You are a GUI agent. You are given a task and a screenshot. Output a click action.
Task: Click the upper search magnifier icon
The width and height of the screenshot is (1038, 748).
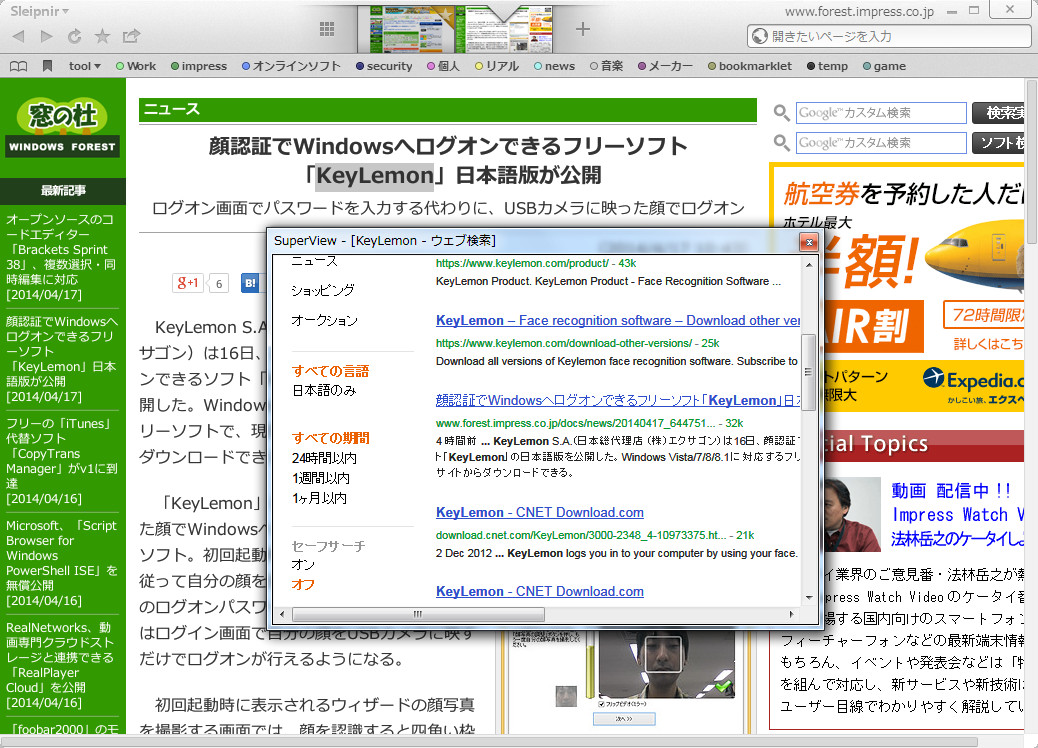pos(782,113)
